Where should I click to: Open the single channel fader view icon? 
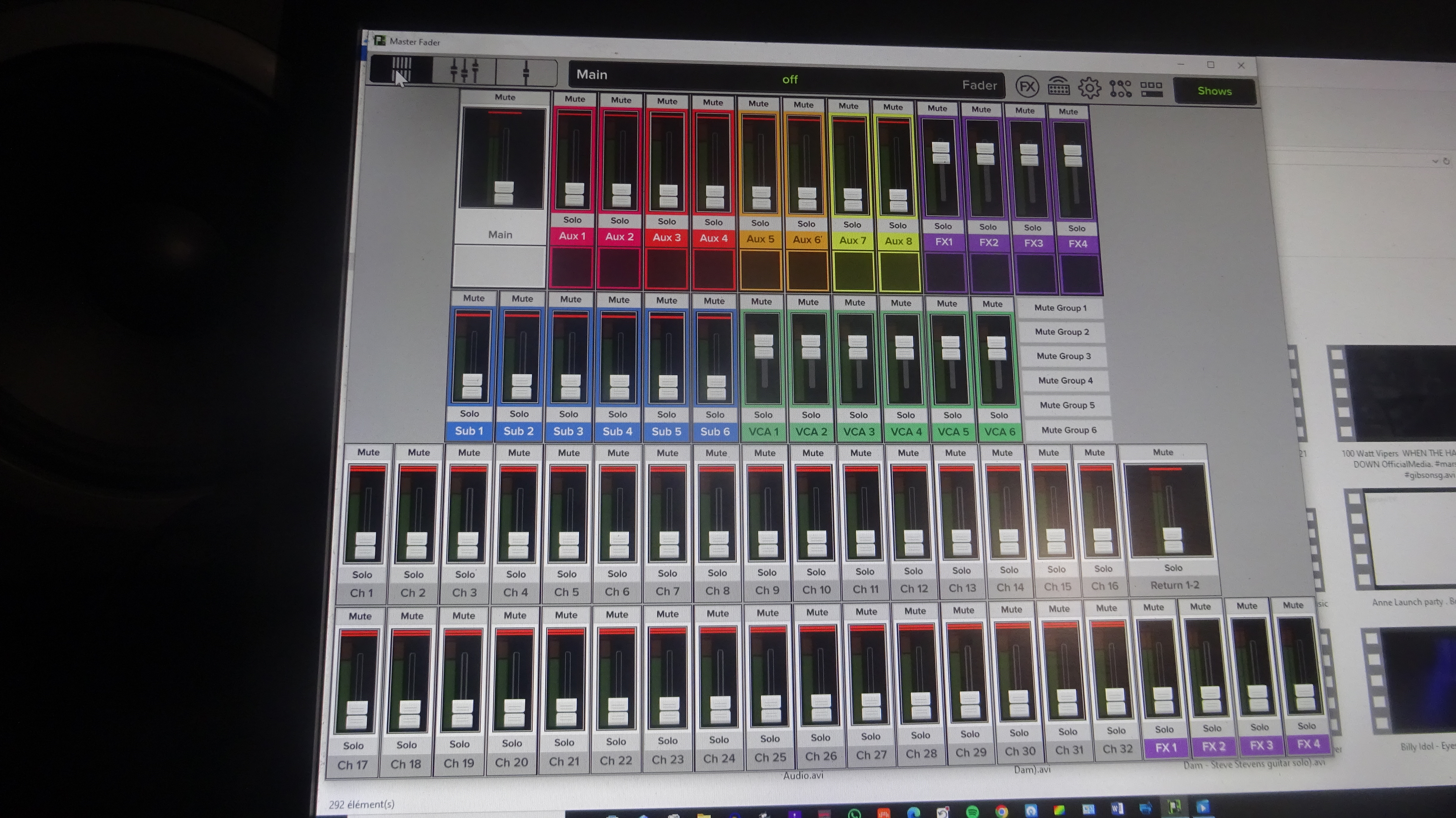tap(526, 72)
